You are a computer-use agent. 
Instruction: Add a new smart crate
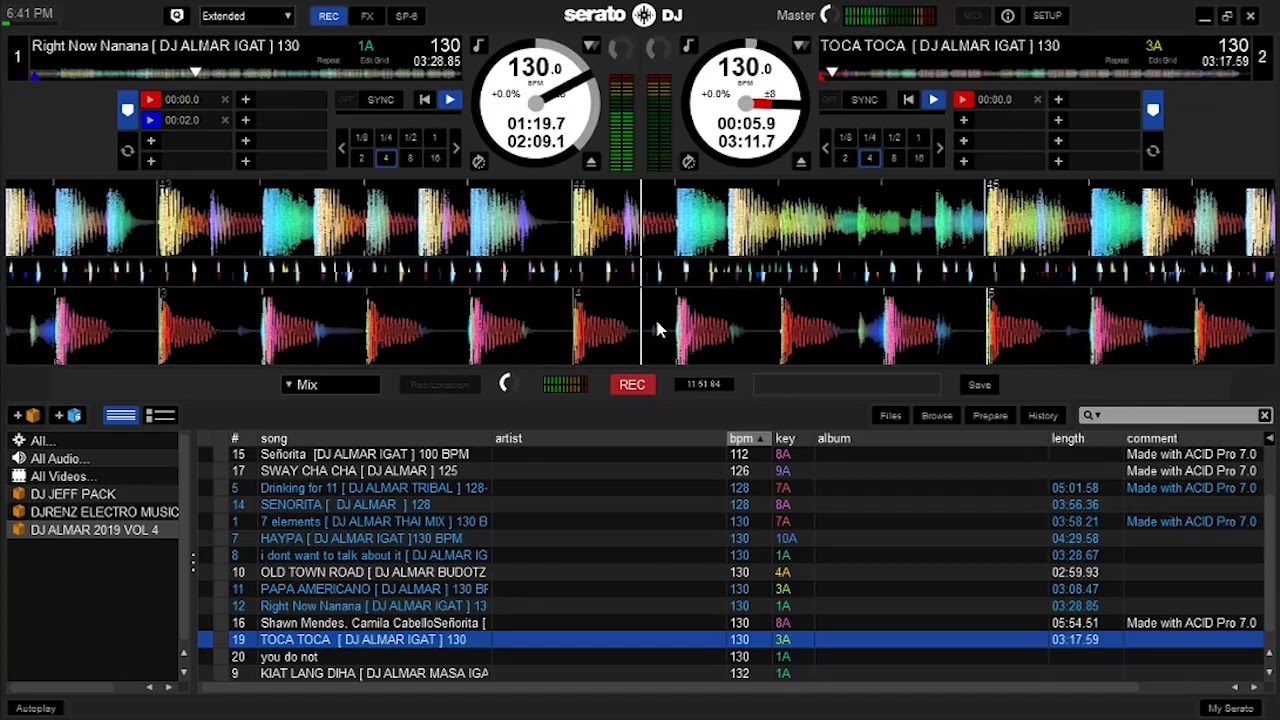click(x=69, y=415)
